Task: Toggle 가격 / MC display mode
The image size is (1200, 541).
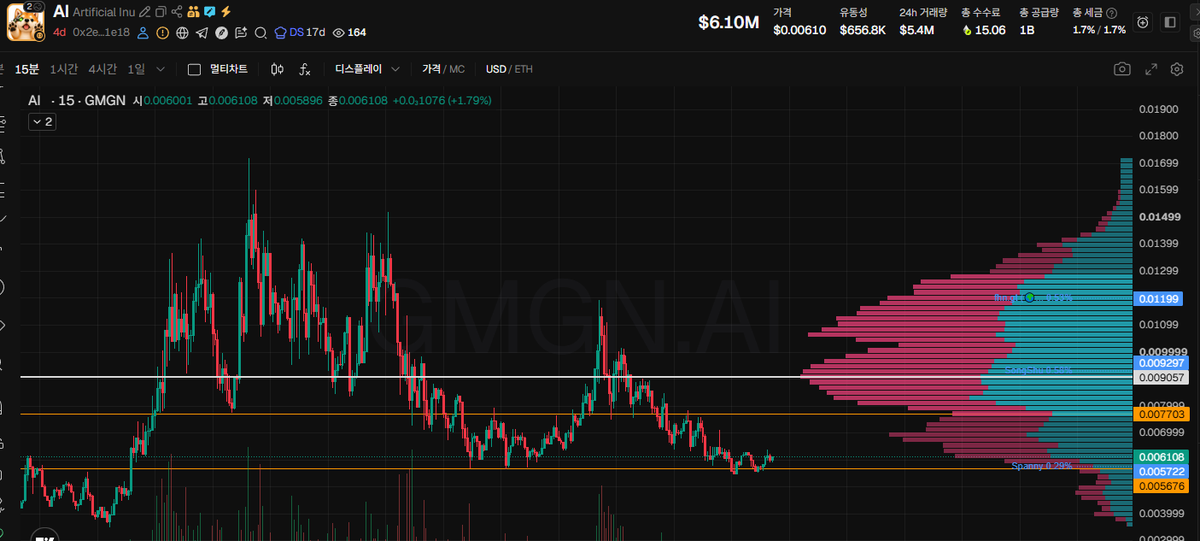Action: 443,69
